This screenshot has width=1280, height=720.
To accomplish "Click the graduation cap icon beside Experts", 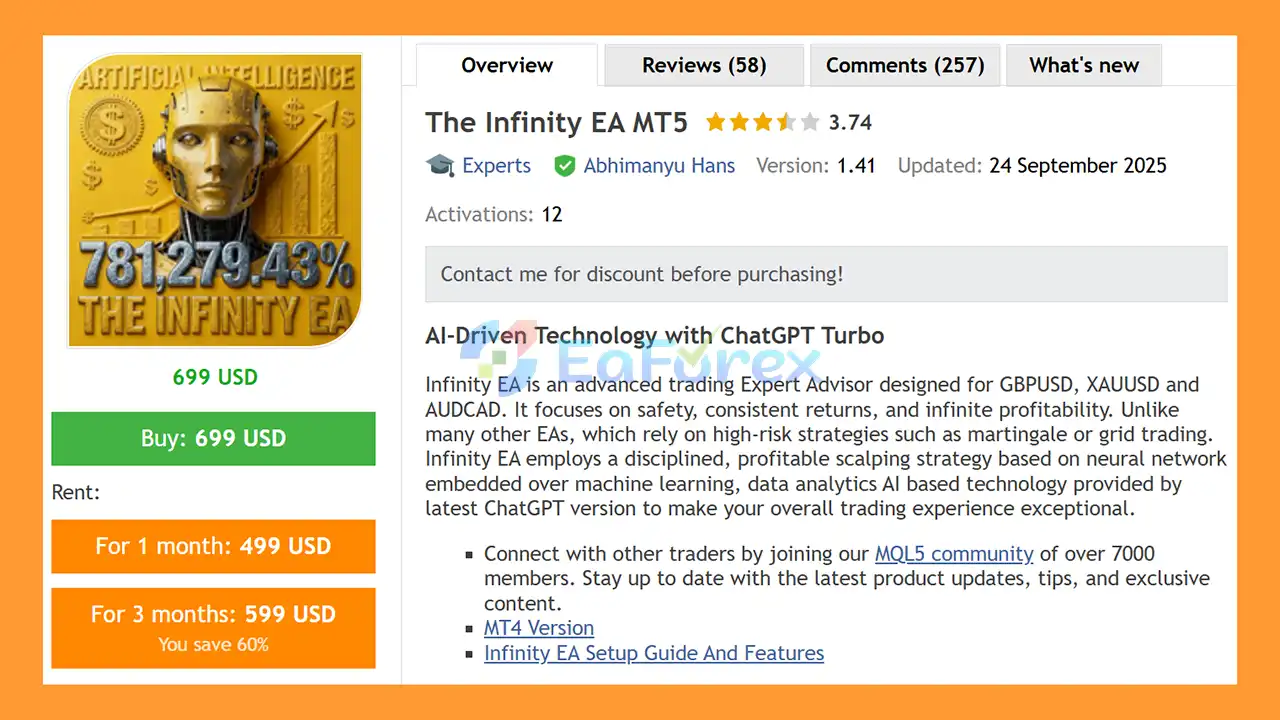I will pyautogui.click(x=440, y=165).
